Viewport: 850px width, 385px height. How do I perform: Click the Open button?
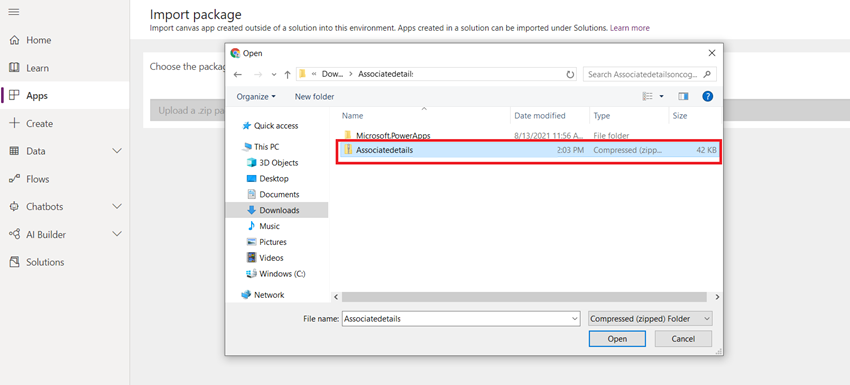(x=617, y=339)
